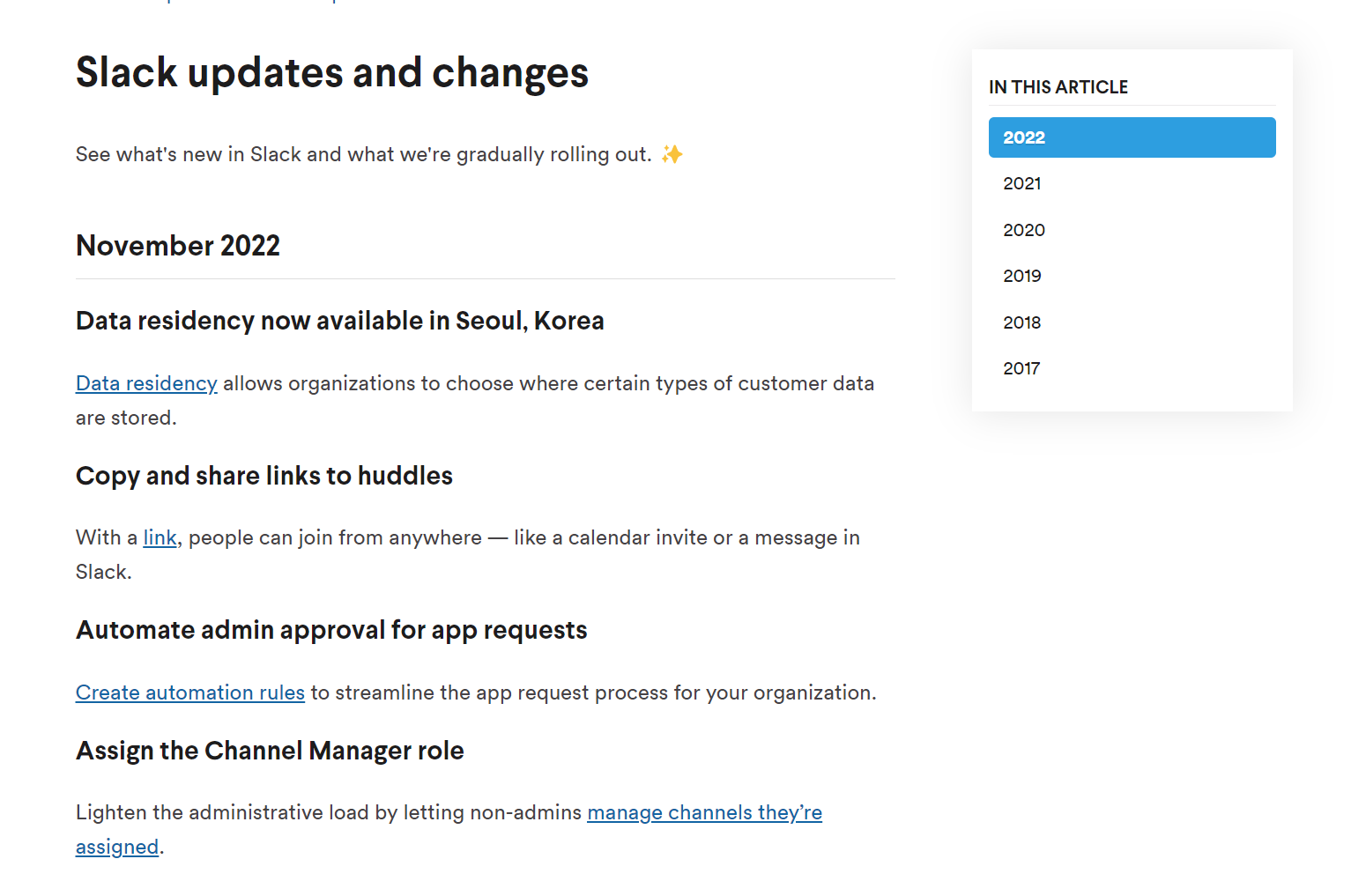Jump to the 2020 updates
The width and height of the screenshot is (1366, 896).
(1024, 230)
